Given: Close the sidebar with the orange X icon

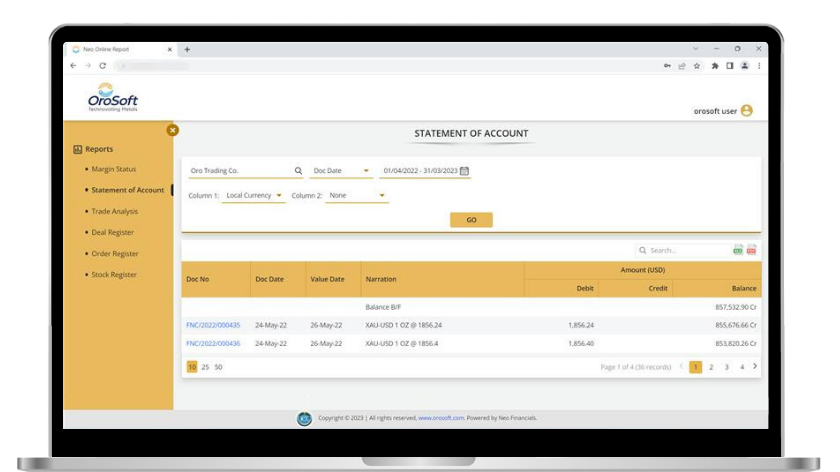Looking at the screenshot, I should click(172, 130).
